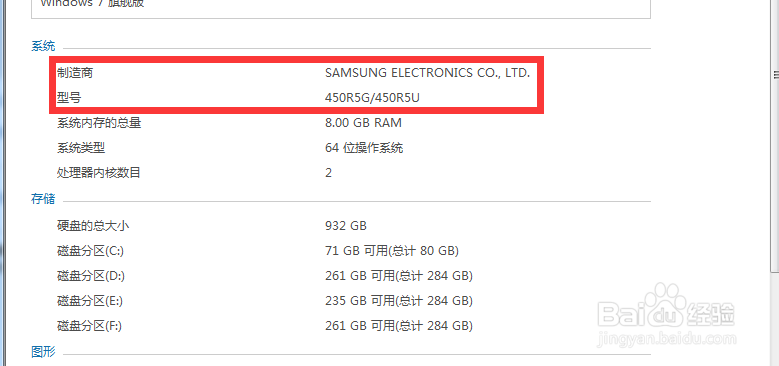
Task: Click the 系统内存的总量 row label
Action: [x=99, y=123]
